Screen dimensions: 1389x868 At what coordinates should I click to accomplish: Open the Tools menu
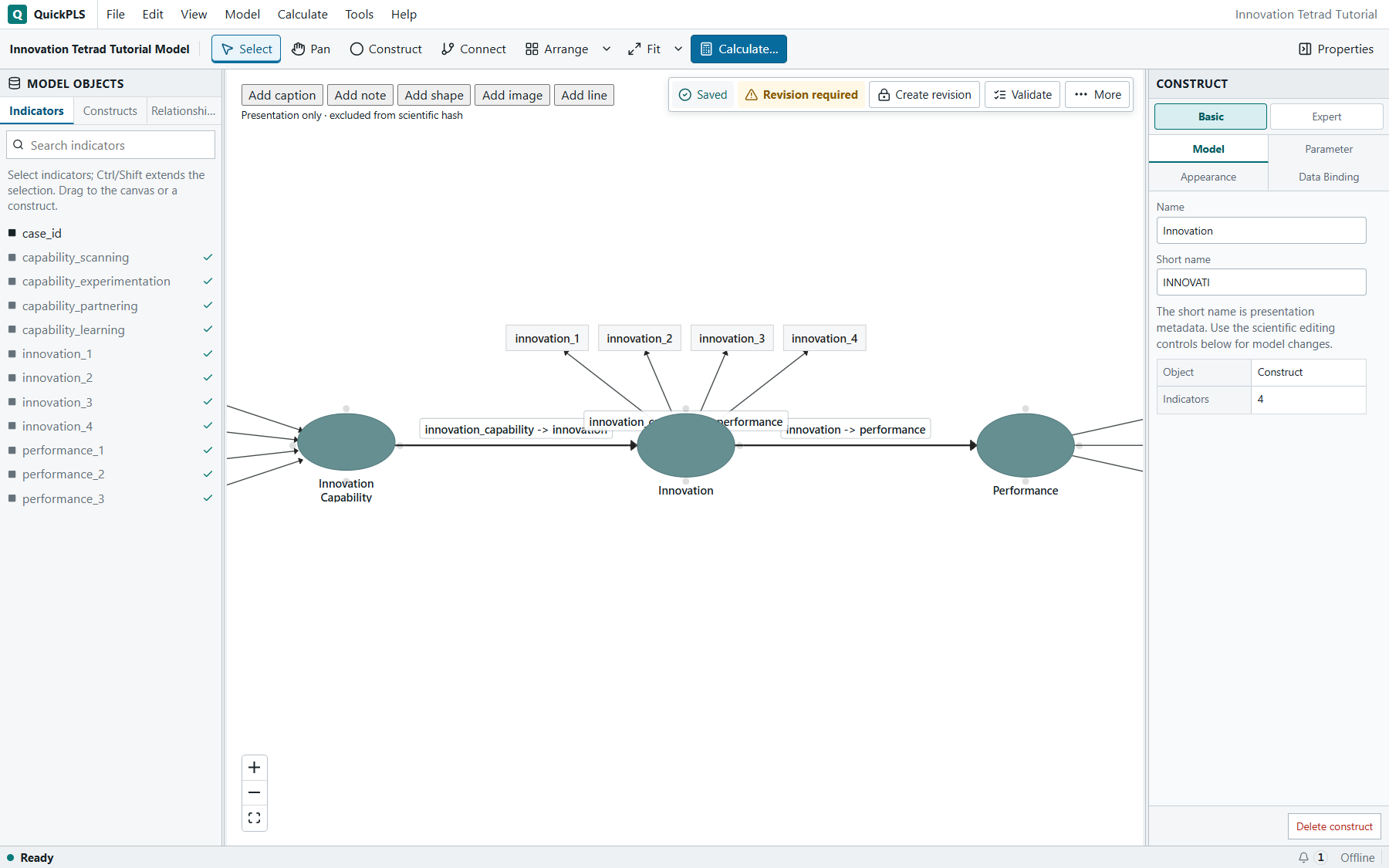coord(359,14)
